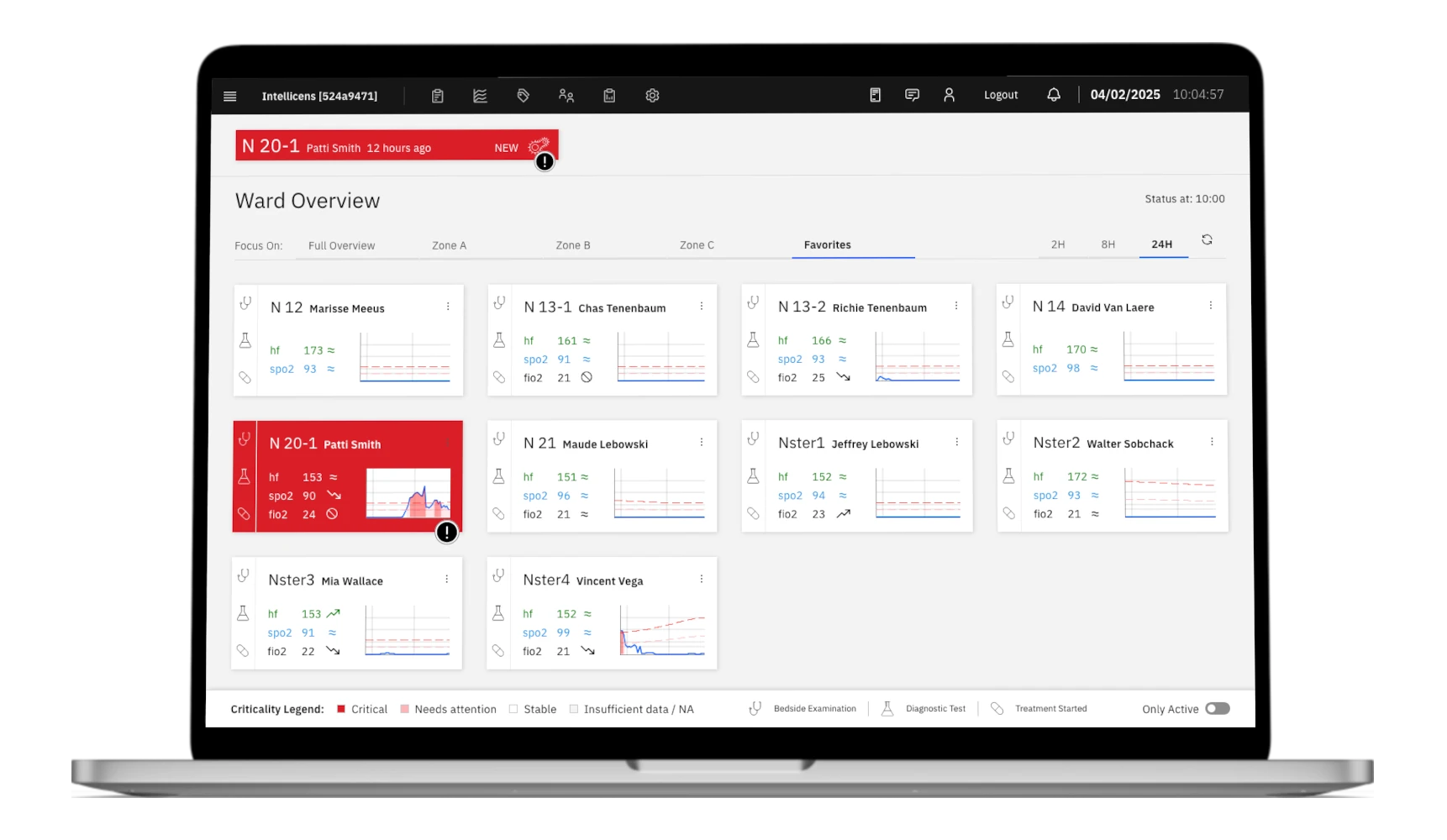The width and height of the screenshot is (1447, 840).
Task: Open options menu for Marisse Meeus card
Action: (x=448, y=307)
